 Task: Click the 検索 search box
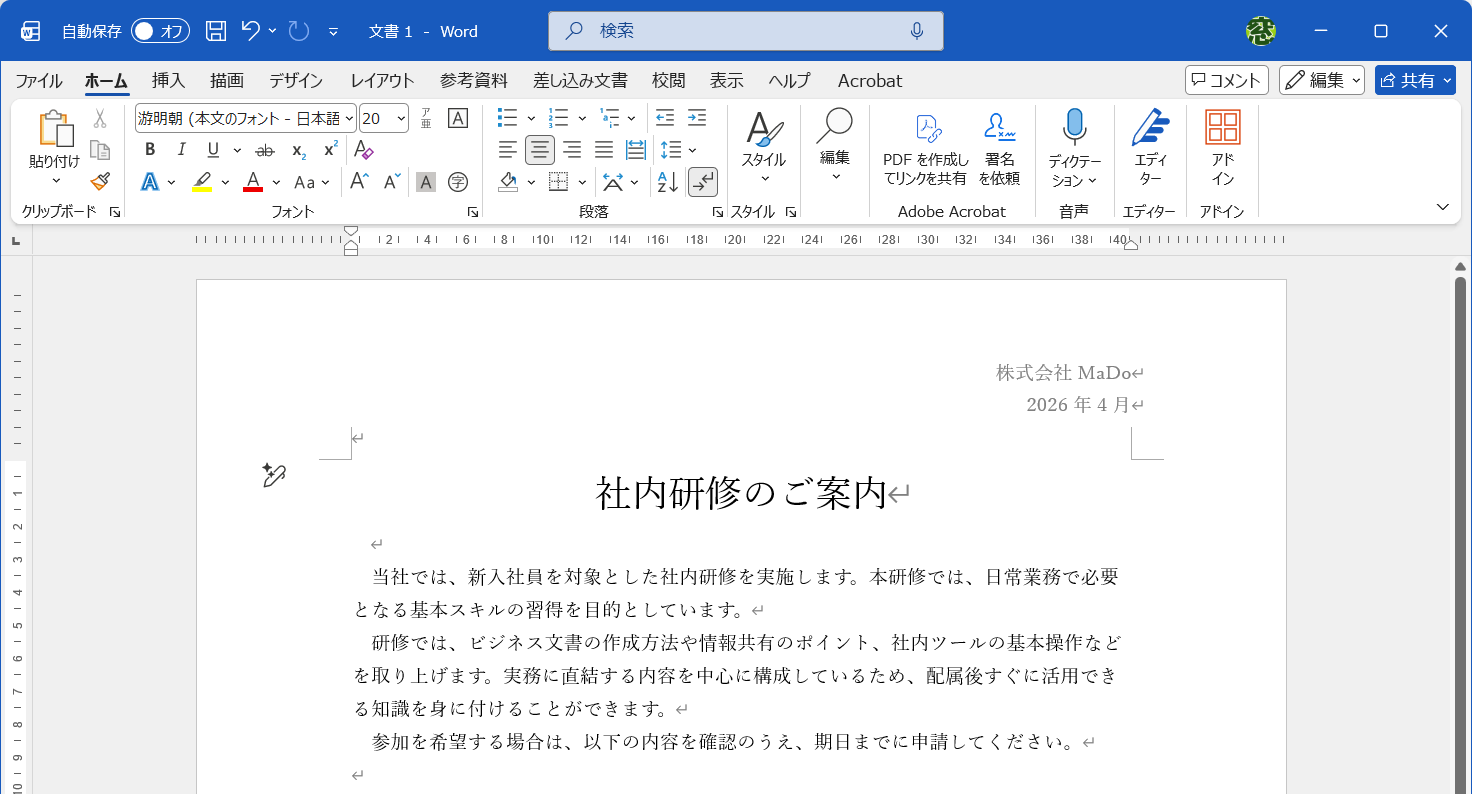[x=745, y=30]
